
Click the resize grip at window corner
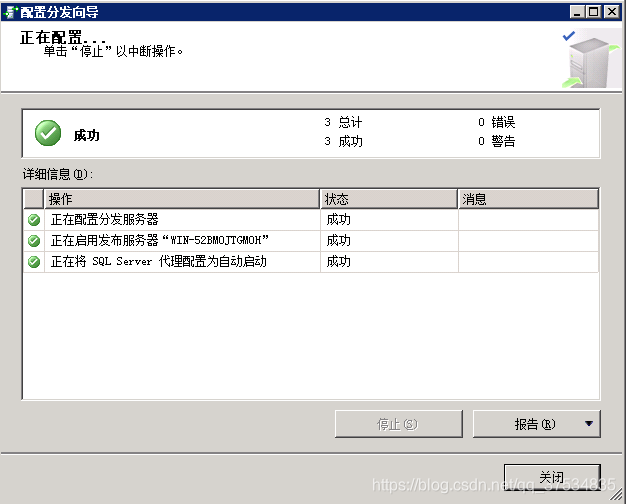617,495
